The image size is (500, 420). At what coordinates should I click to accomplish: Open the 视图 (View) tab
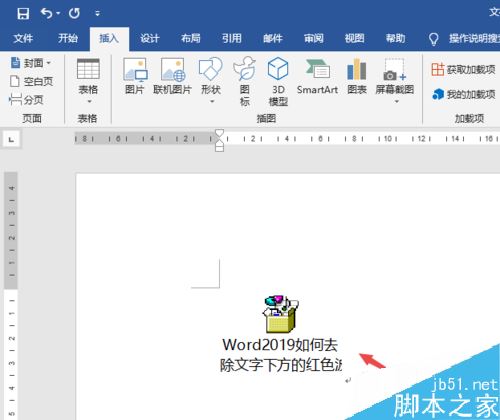(x=355, y=38)
